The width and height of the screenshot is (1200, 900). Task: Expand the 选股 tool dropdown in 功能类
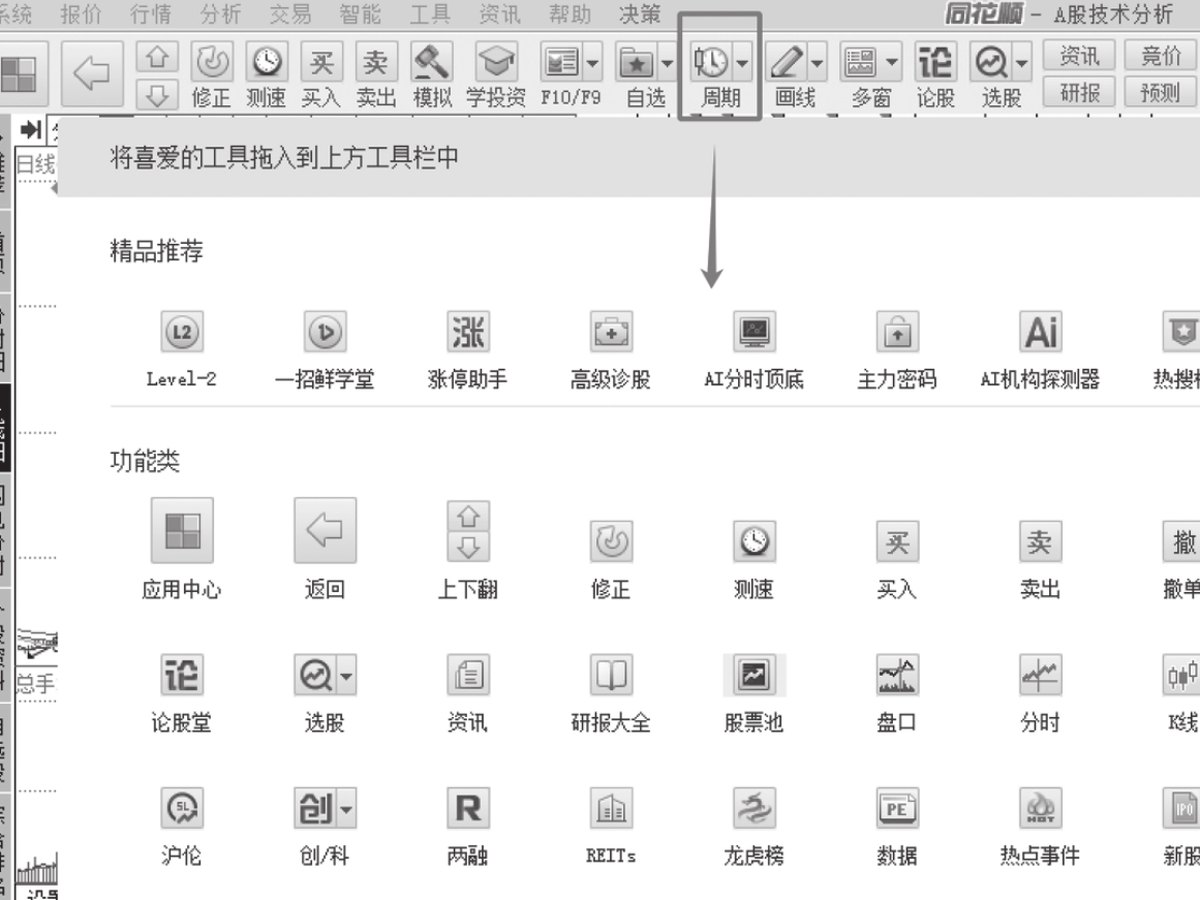pos(346,676)
